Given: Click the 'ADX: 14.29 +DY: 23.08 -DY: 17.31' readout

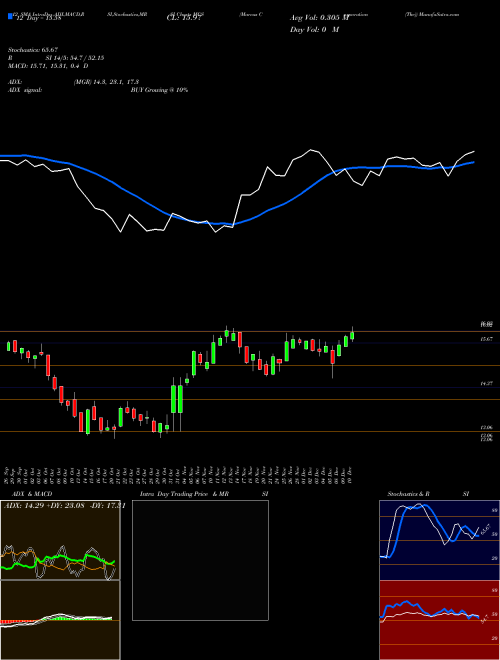Looking at the screenshot, I should pyautogui.click(x=64, y=506).
